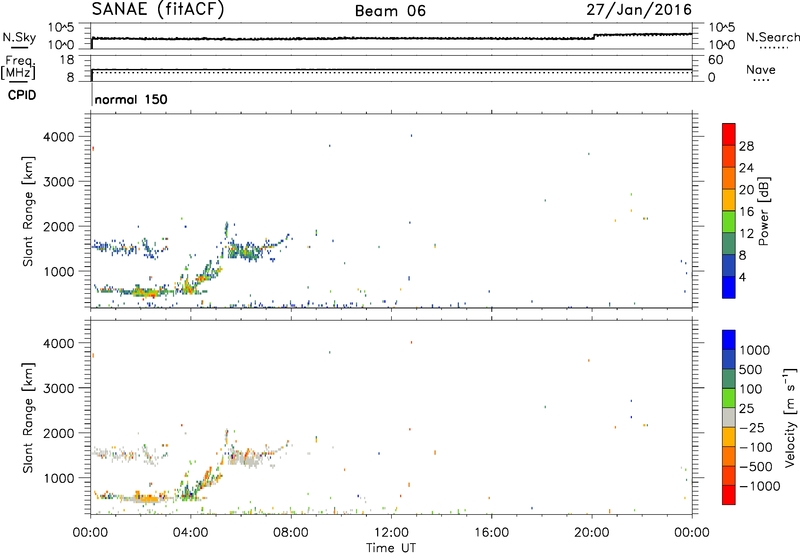800x554 pixels.
Task: Select the 16:00 time tick label
Action: point(492,533)
